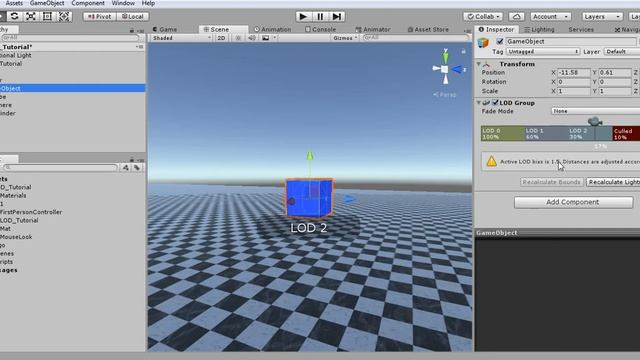The width and height of the screenshot is (640, 360).
Task: Open the Help menu
Action: click(x=148, y=3)
